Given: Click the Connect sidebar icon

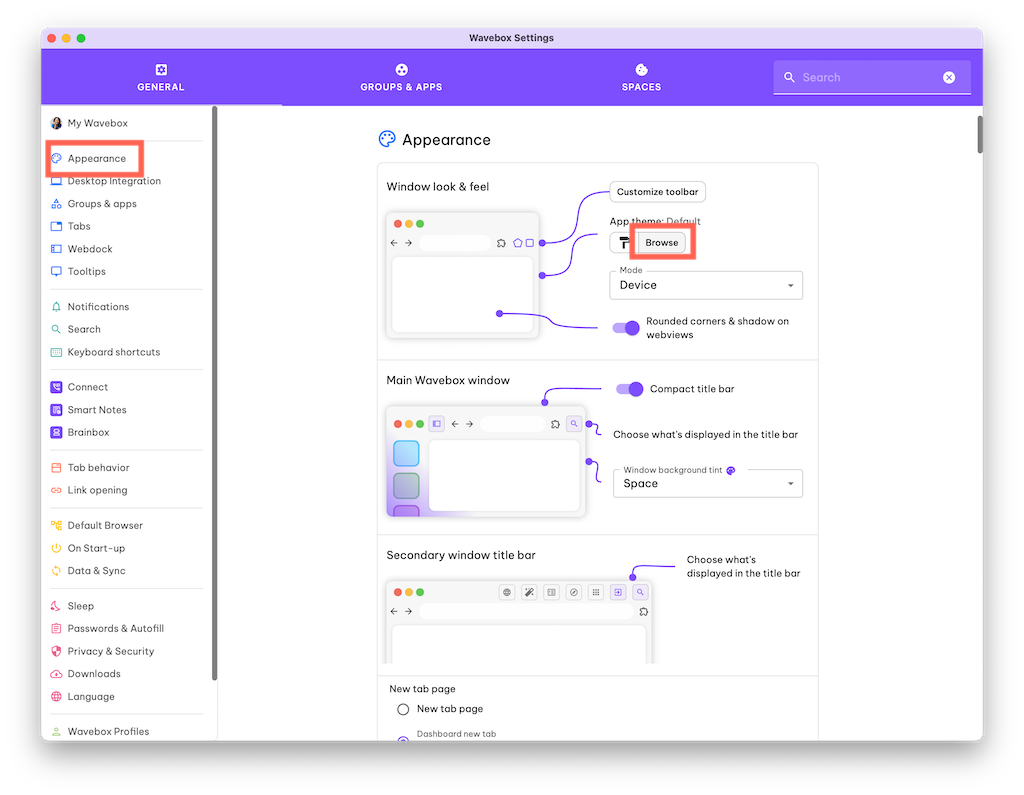Looking at the screenshot, I should coord(56,387).
